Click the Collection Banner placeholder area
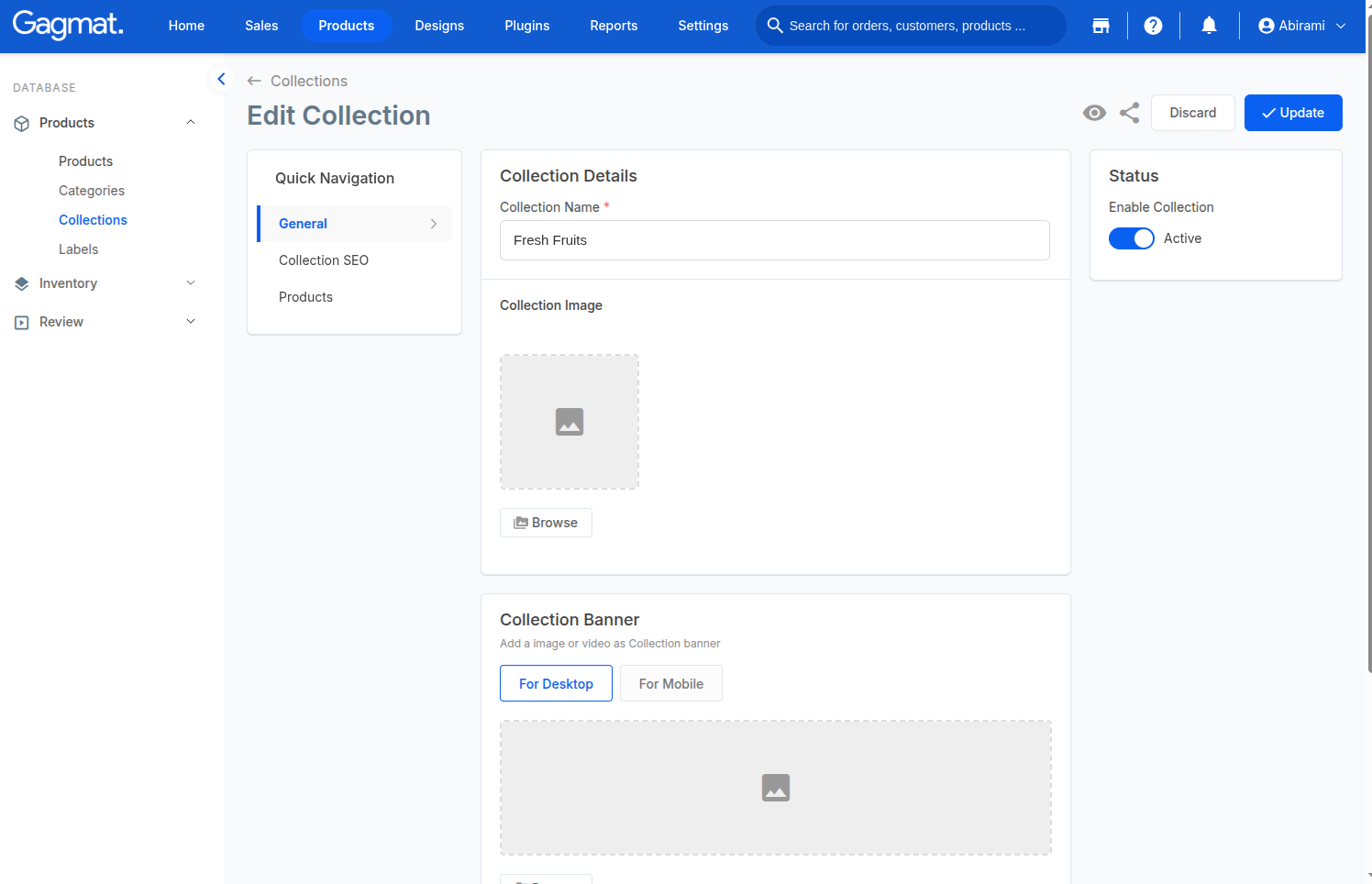 pos(776,788)
